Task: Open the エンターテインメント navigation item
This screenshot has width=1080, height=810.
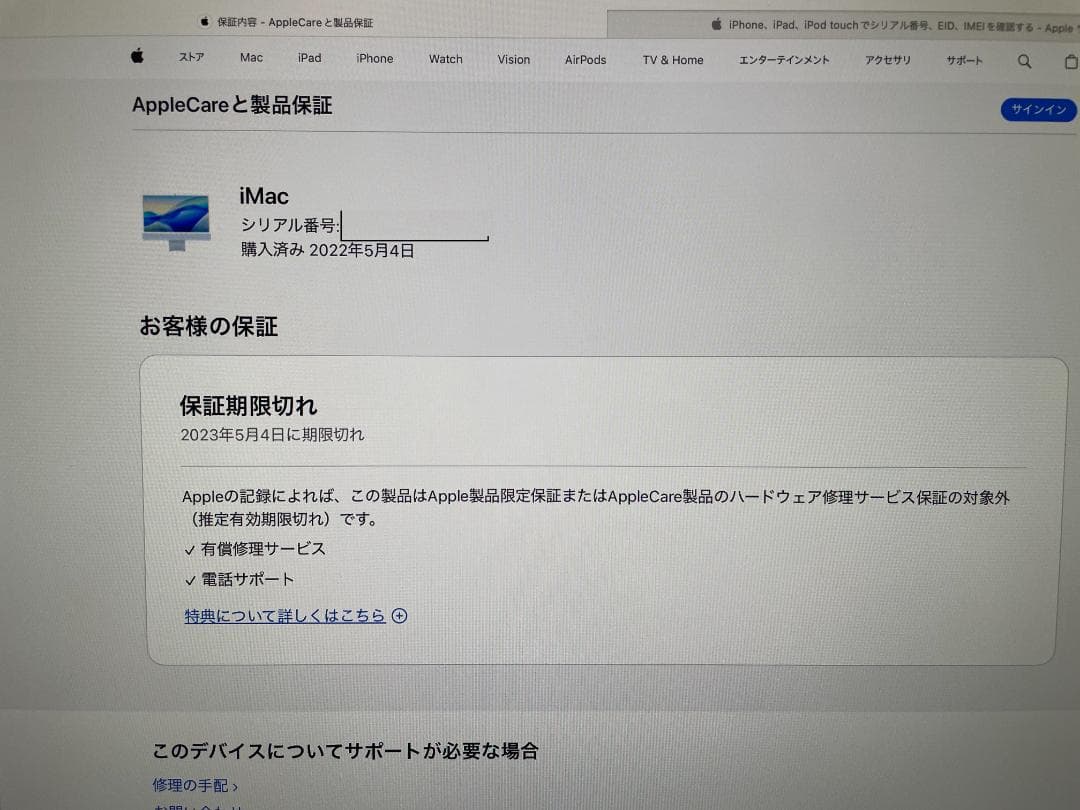Action: (x=785, y=61)
